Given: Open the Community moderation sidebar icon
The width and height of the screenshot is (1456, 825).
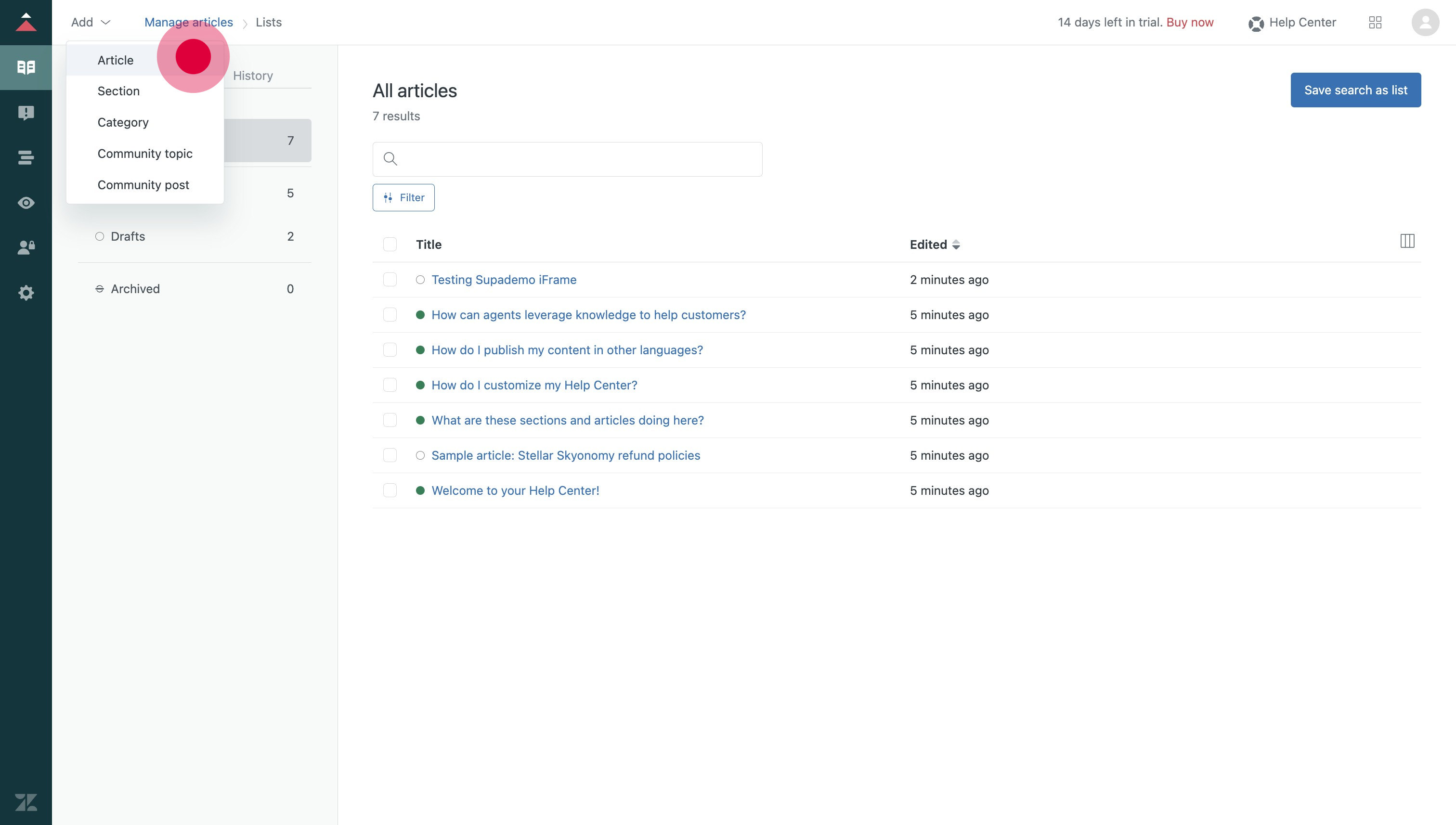Looking at the screenshot, I should click(x=26, y=113).
